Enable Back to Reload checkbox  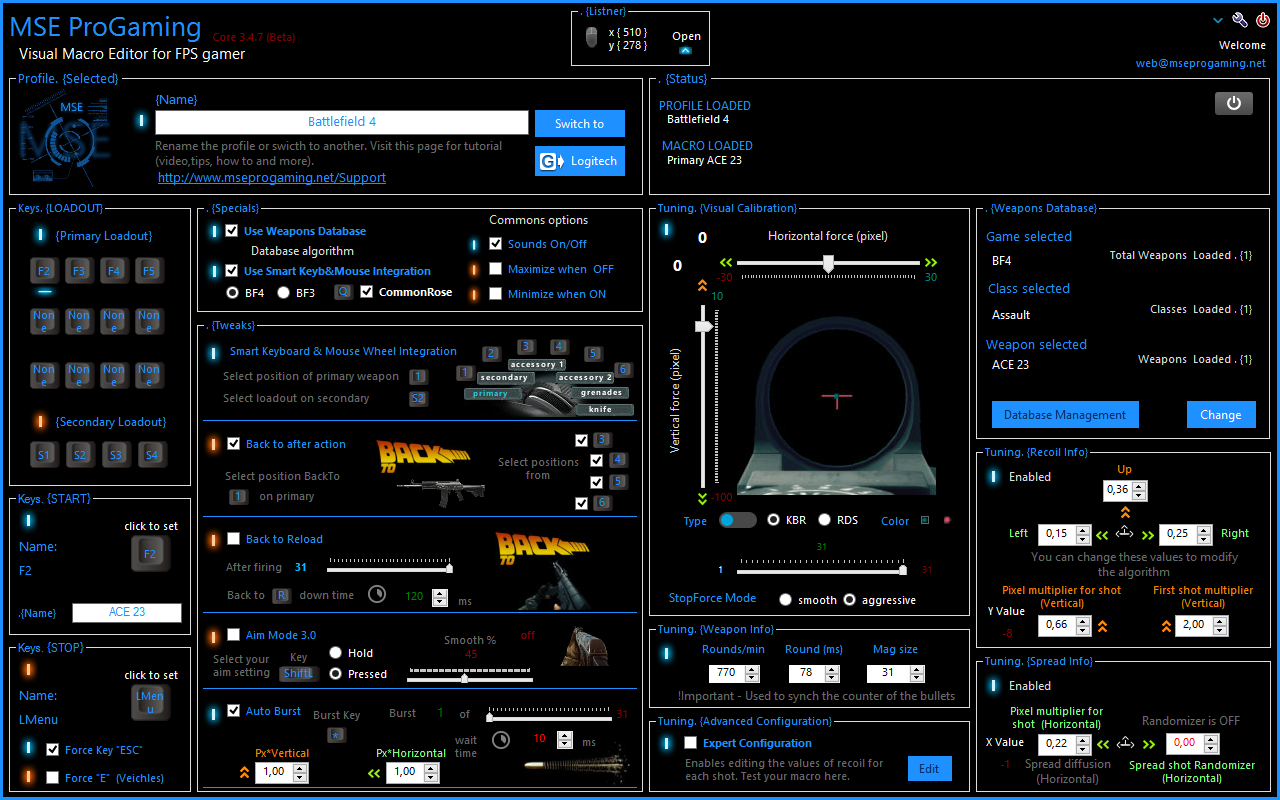[234, 539]
